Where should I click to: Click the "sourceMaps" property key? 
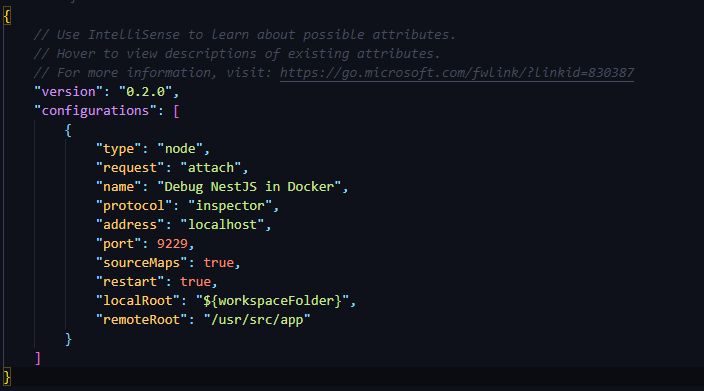(x=141, y=262)
